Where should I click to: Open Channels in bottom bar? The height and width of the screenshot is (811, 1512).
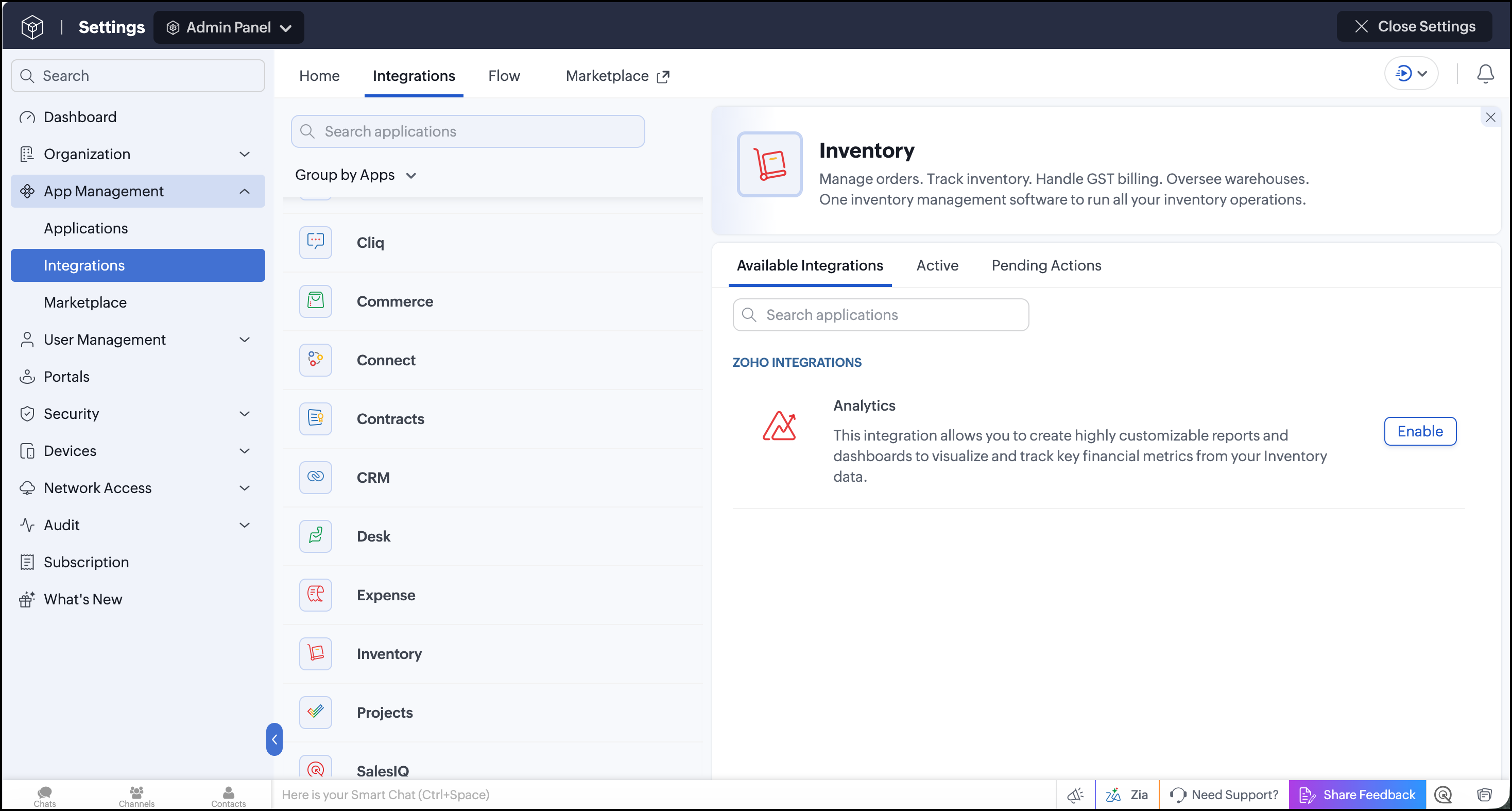click(137, 797)
